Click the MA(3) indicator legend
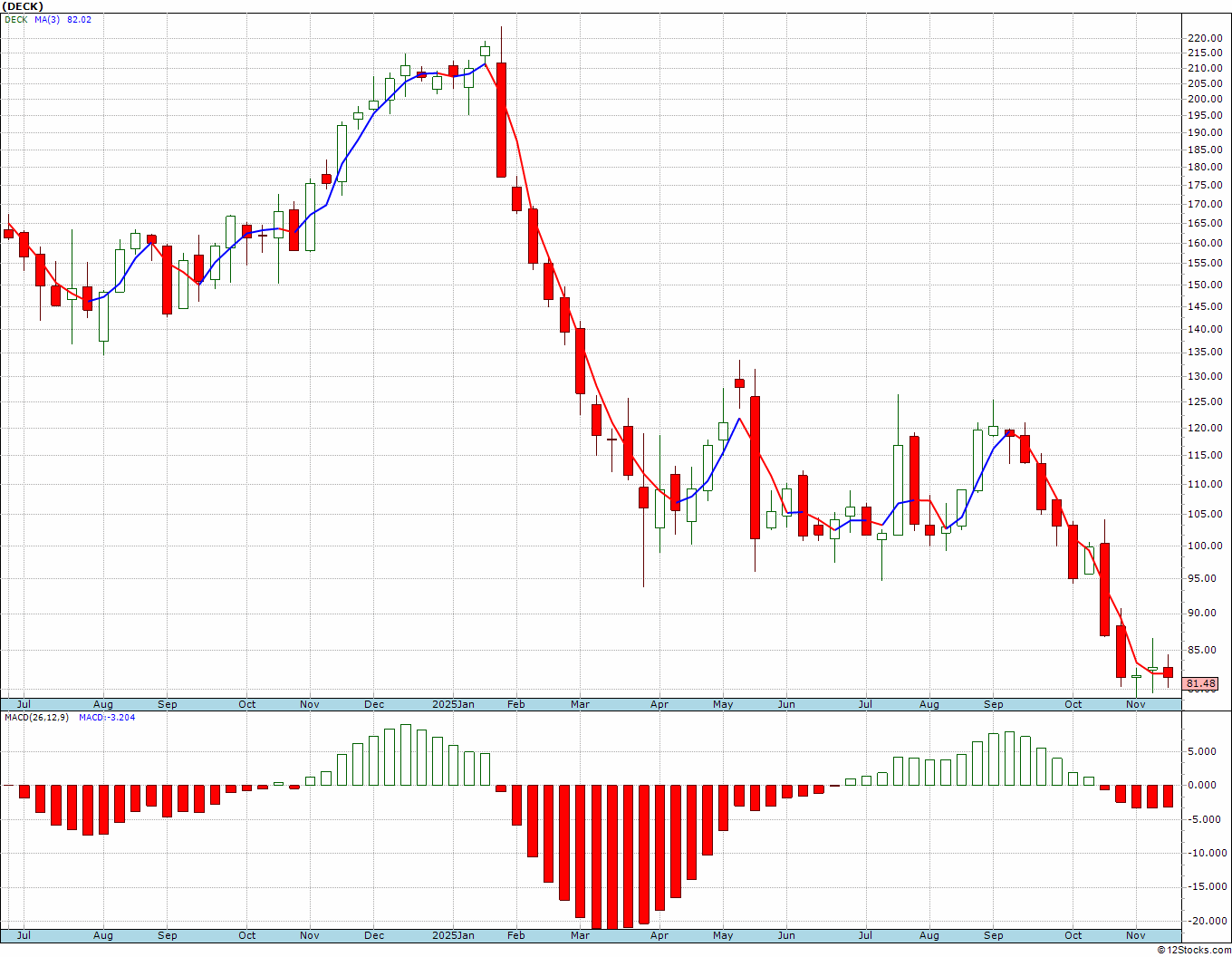The width and height of the screenshot is (1232, 957). pos(47,19)
